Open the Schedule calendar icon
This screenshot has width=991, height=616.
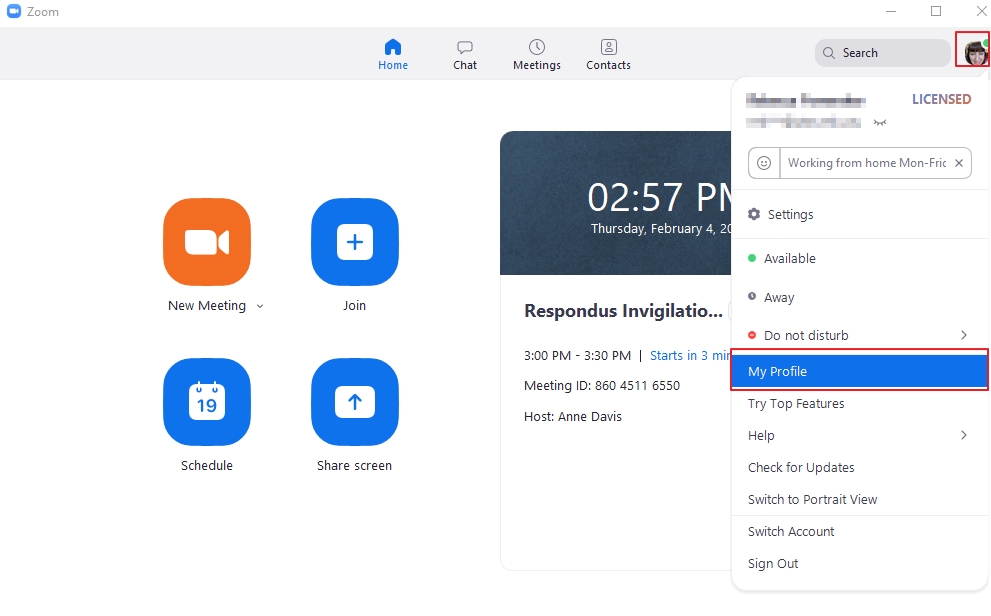click(x=207, y=402)
